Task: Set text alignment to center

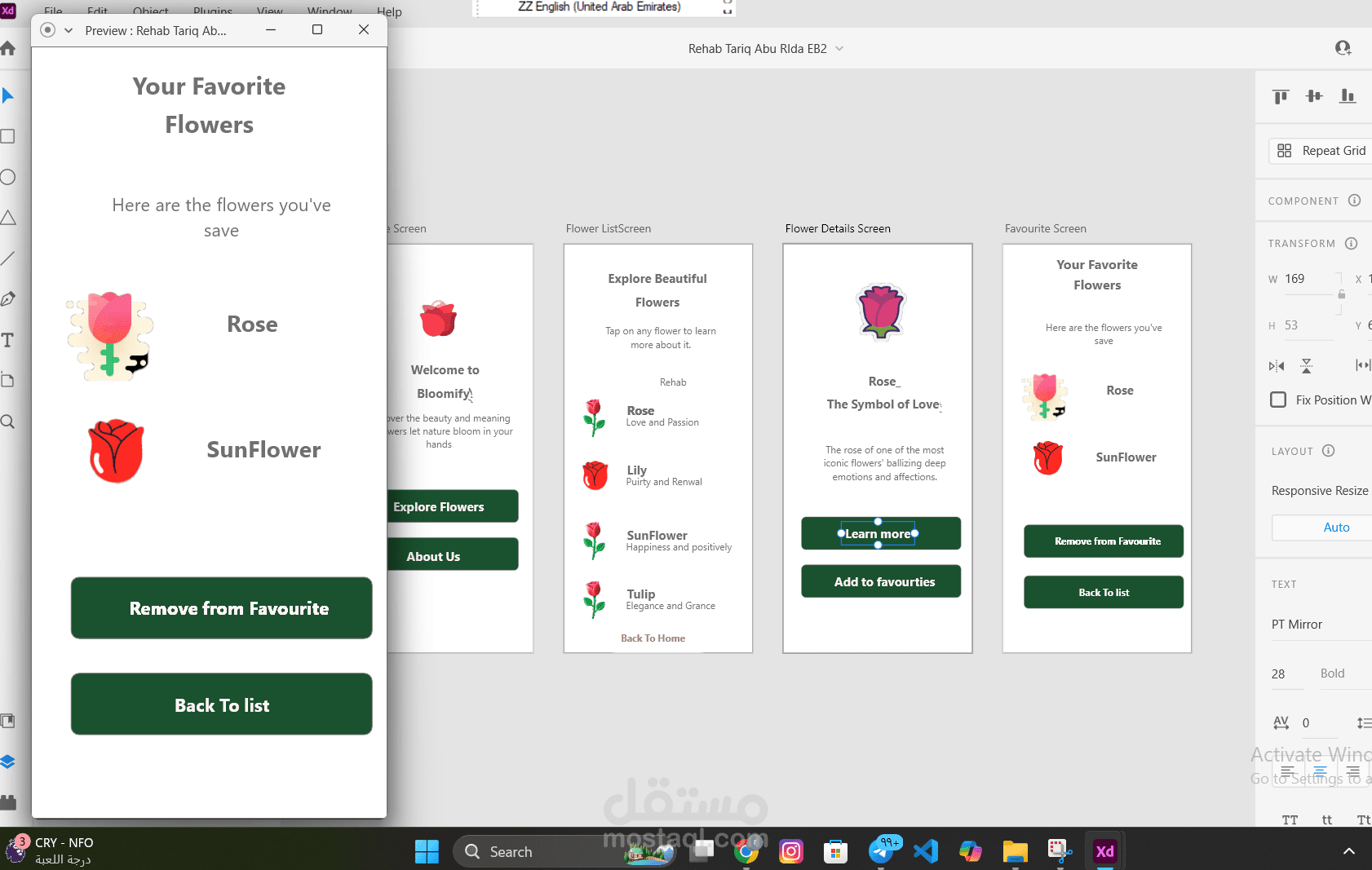Action: coord(1320,771)
